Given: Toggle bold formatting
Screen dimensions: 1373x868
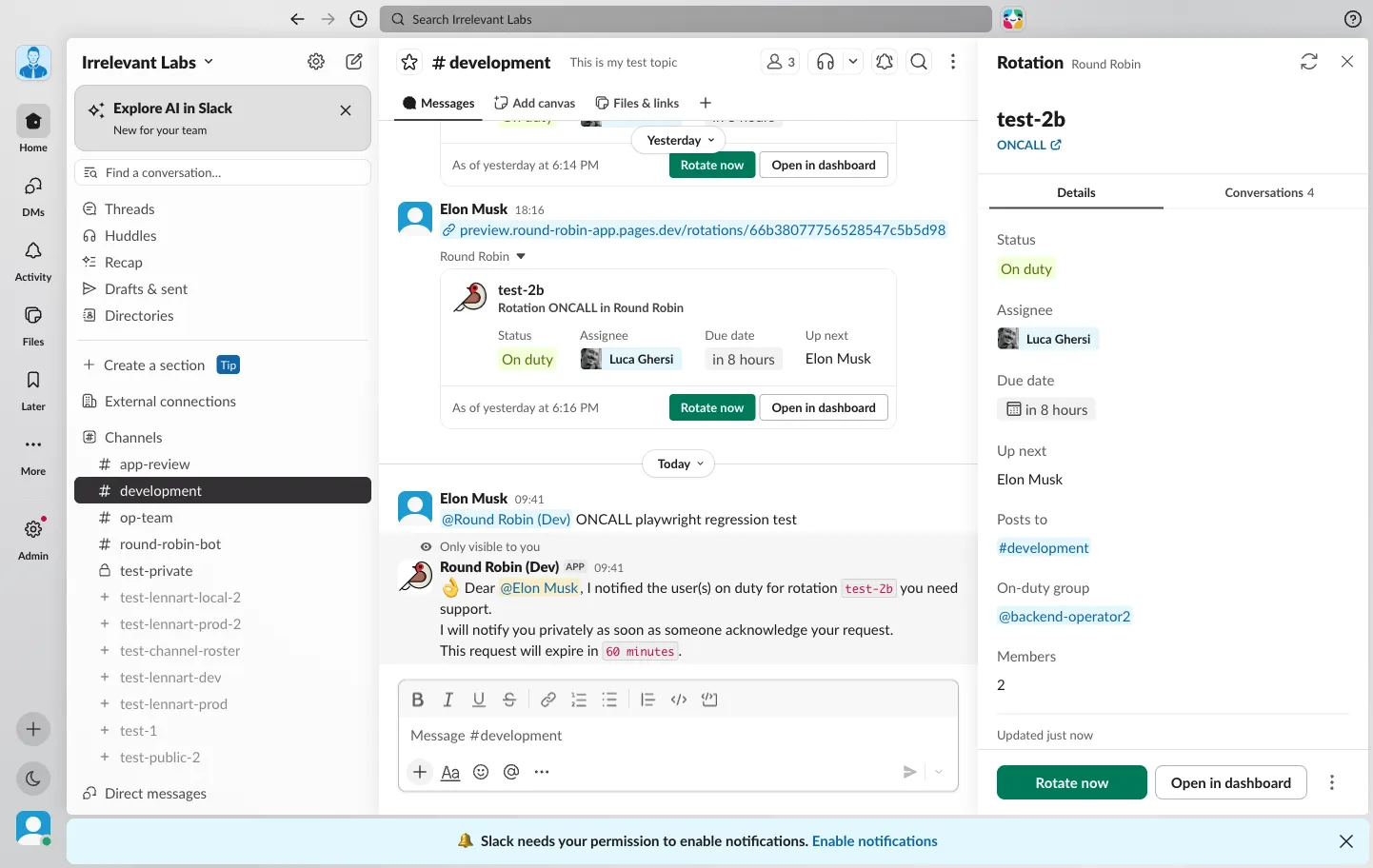Looking at the screenshot, I should pyautogui.click(x=417, y=700).
